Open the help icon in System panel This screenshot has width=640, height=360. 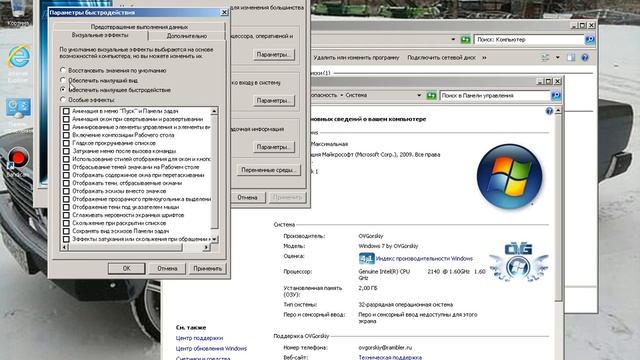[x=549, y=111]
